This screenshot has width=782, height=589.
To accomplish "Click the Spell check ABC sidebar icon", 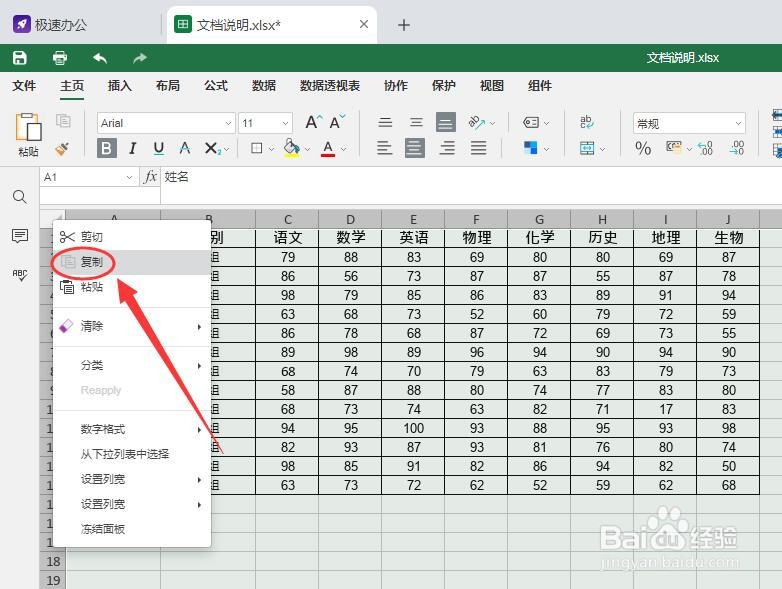I will (20, 275).
